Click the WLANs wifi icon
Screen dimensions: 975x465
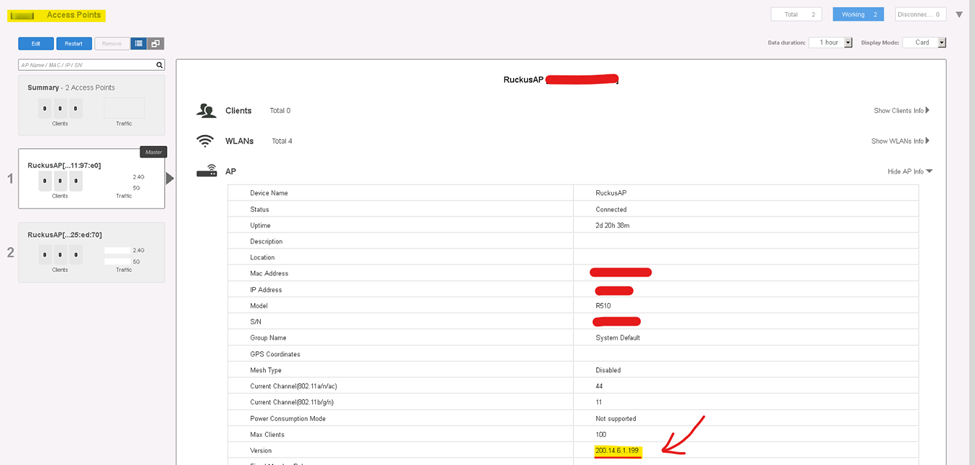pos(206,141)
